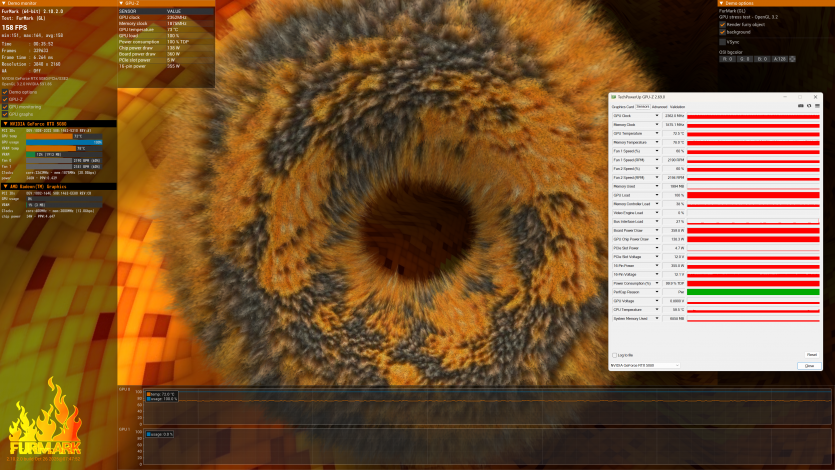835x470 pixels.
Task: Click the Reset button in GPU-Z
Action: tap(811, 355)
